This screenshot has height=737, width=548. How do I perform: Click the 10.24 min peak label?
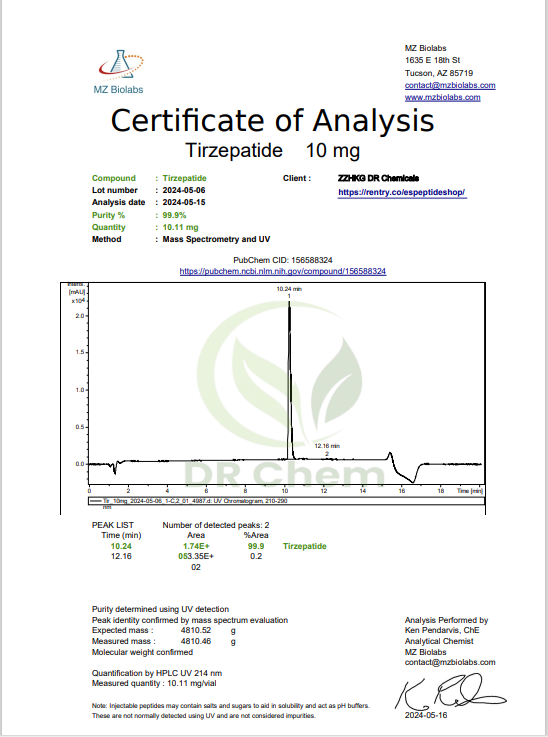pos(289,289)
